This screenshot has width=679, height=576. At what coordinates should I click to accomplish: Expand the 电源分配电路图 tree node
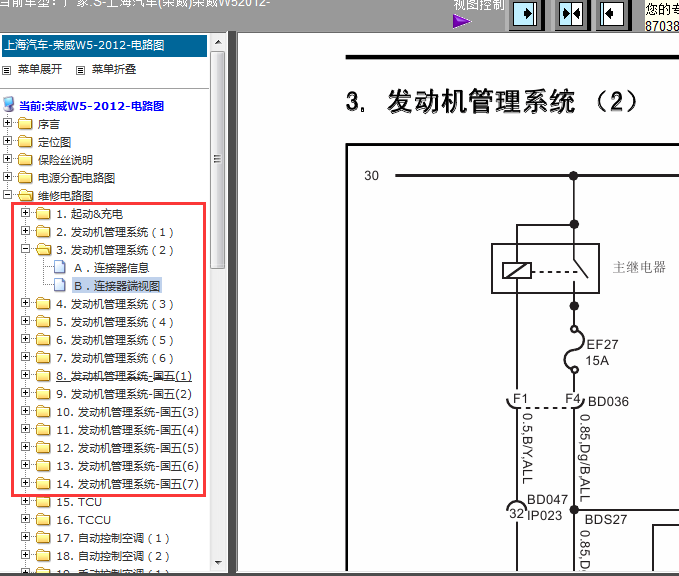[7, 176]
